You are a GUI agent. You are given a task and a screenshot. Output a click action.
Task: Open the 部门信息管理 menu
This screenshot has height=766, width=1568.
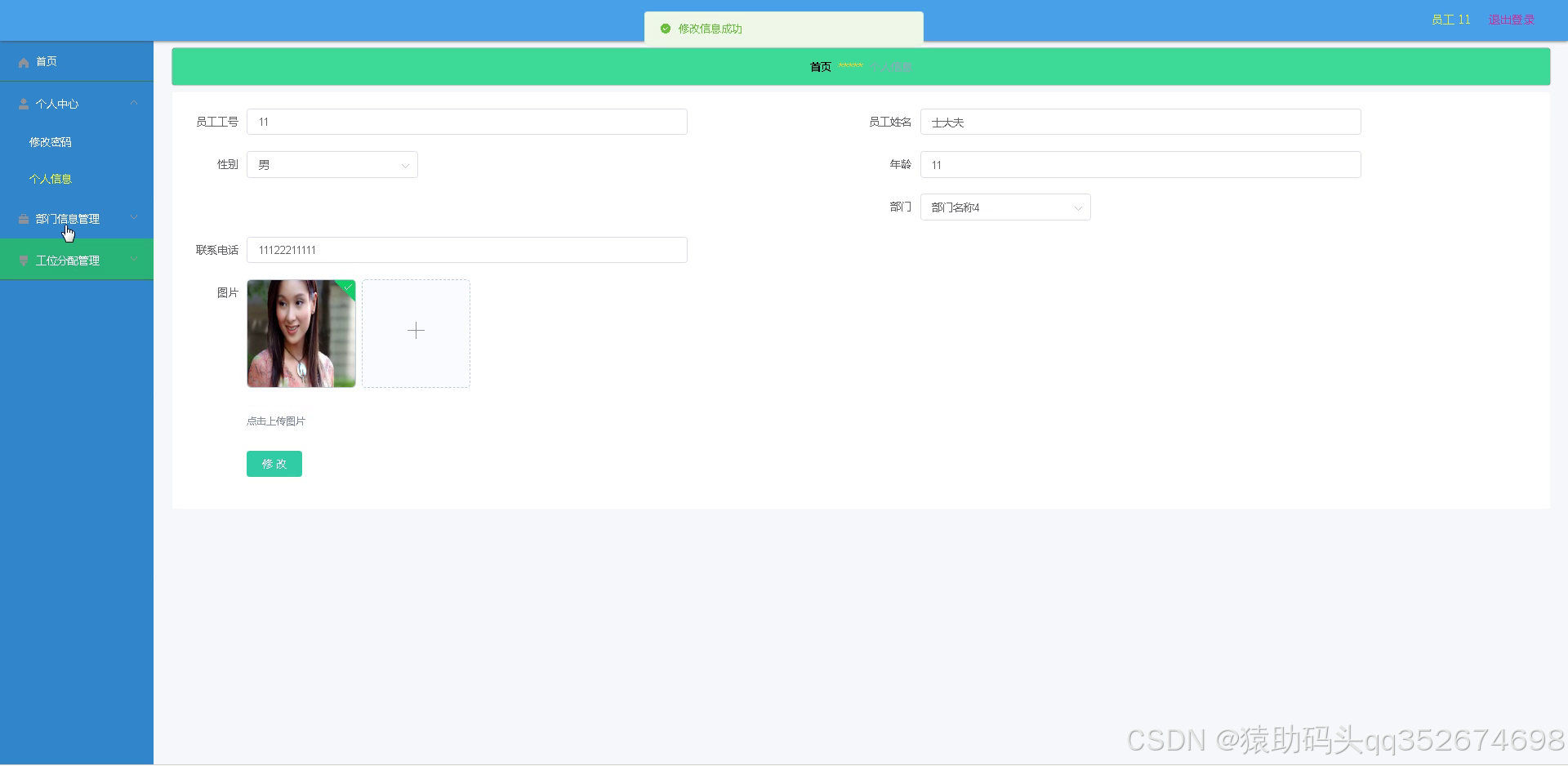(x=77, y=219)
